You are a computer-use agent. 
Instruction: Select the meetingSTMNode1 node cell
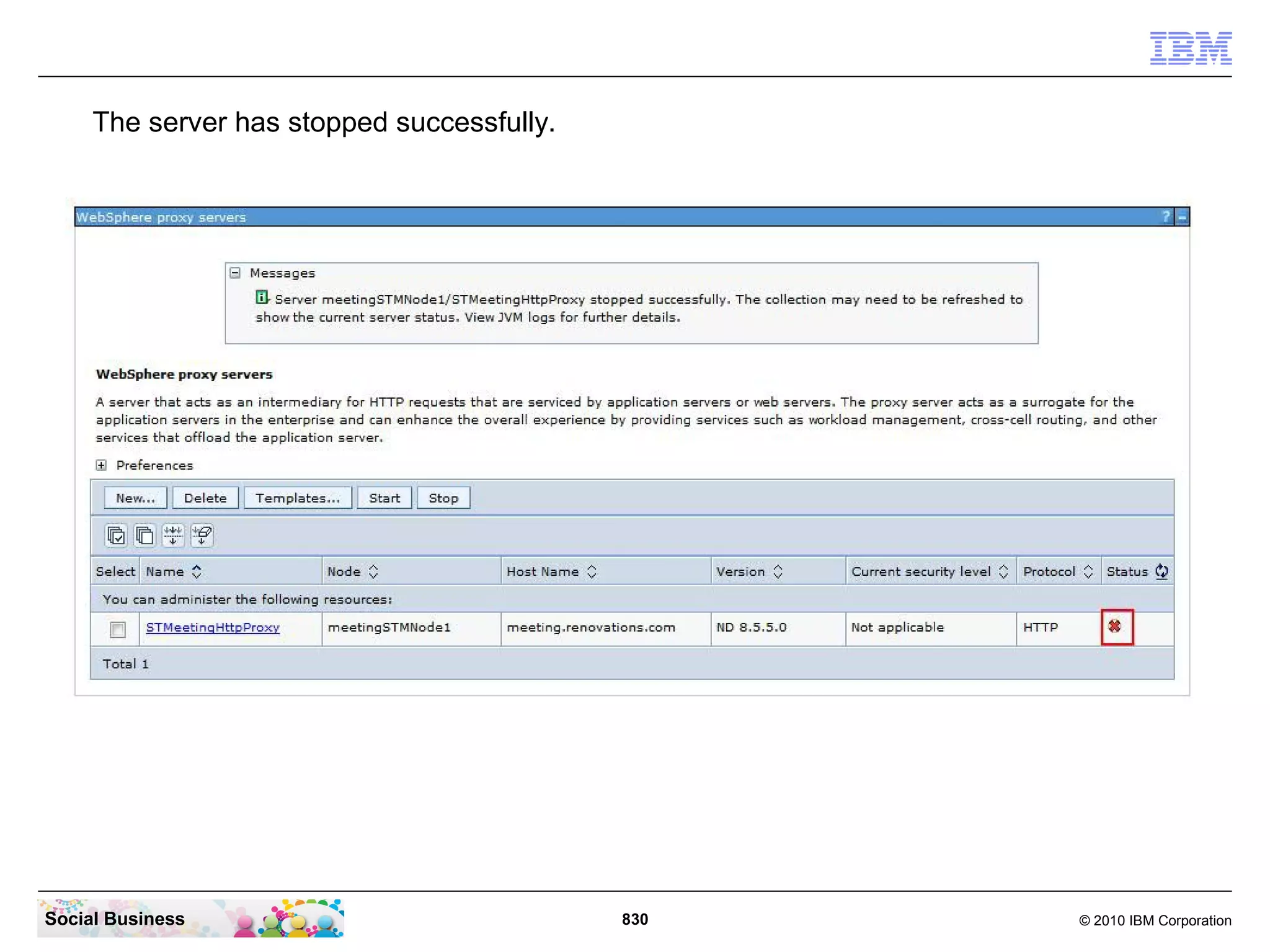click(x=411, y=629)
